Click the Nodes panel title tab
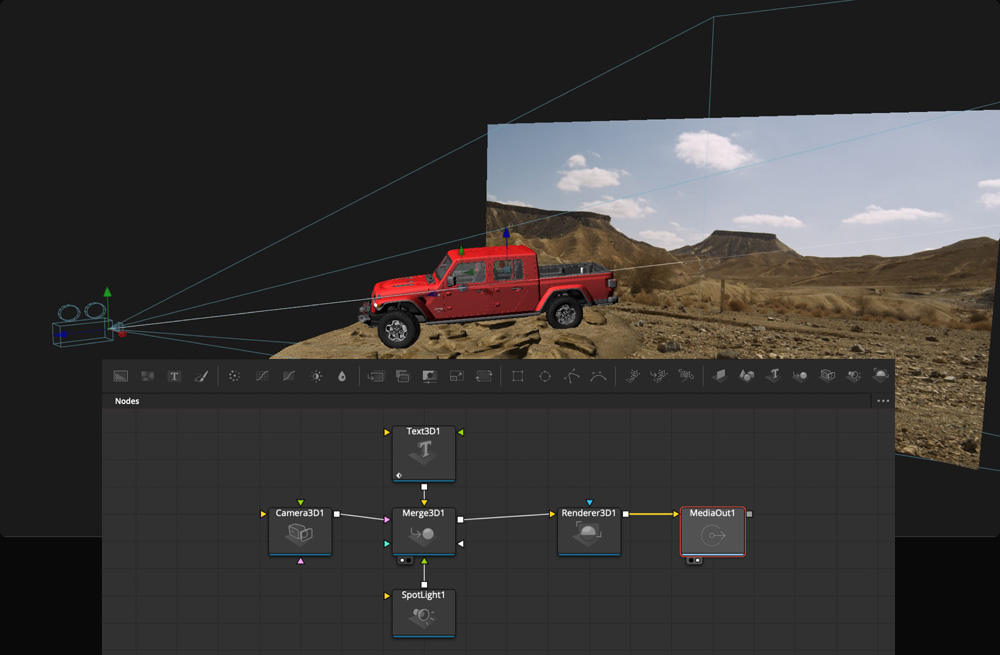 (x=127, y=401)
